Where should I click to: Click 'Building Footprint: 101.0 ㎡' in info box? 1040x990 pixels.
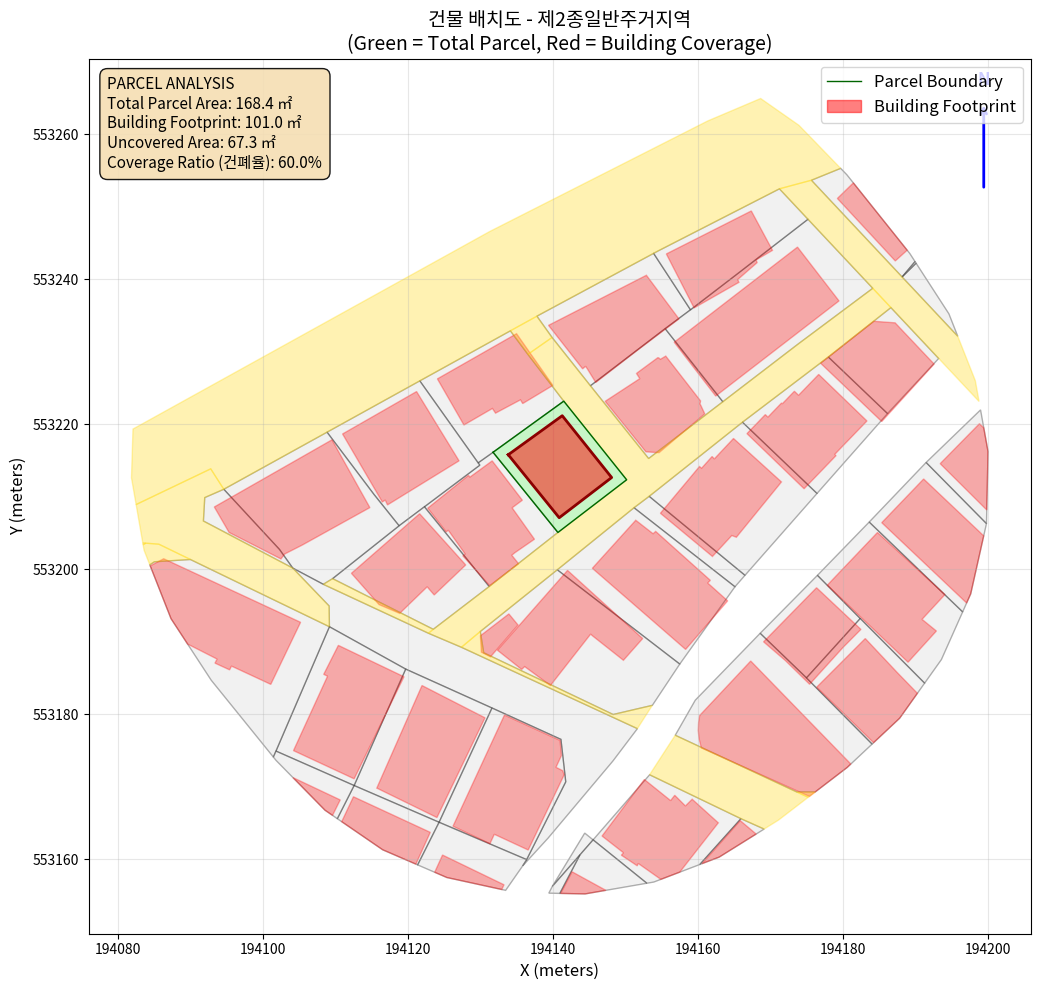pos(204,122)
